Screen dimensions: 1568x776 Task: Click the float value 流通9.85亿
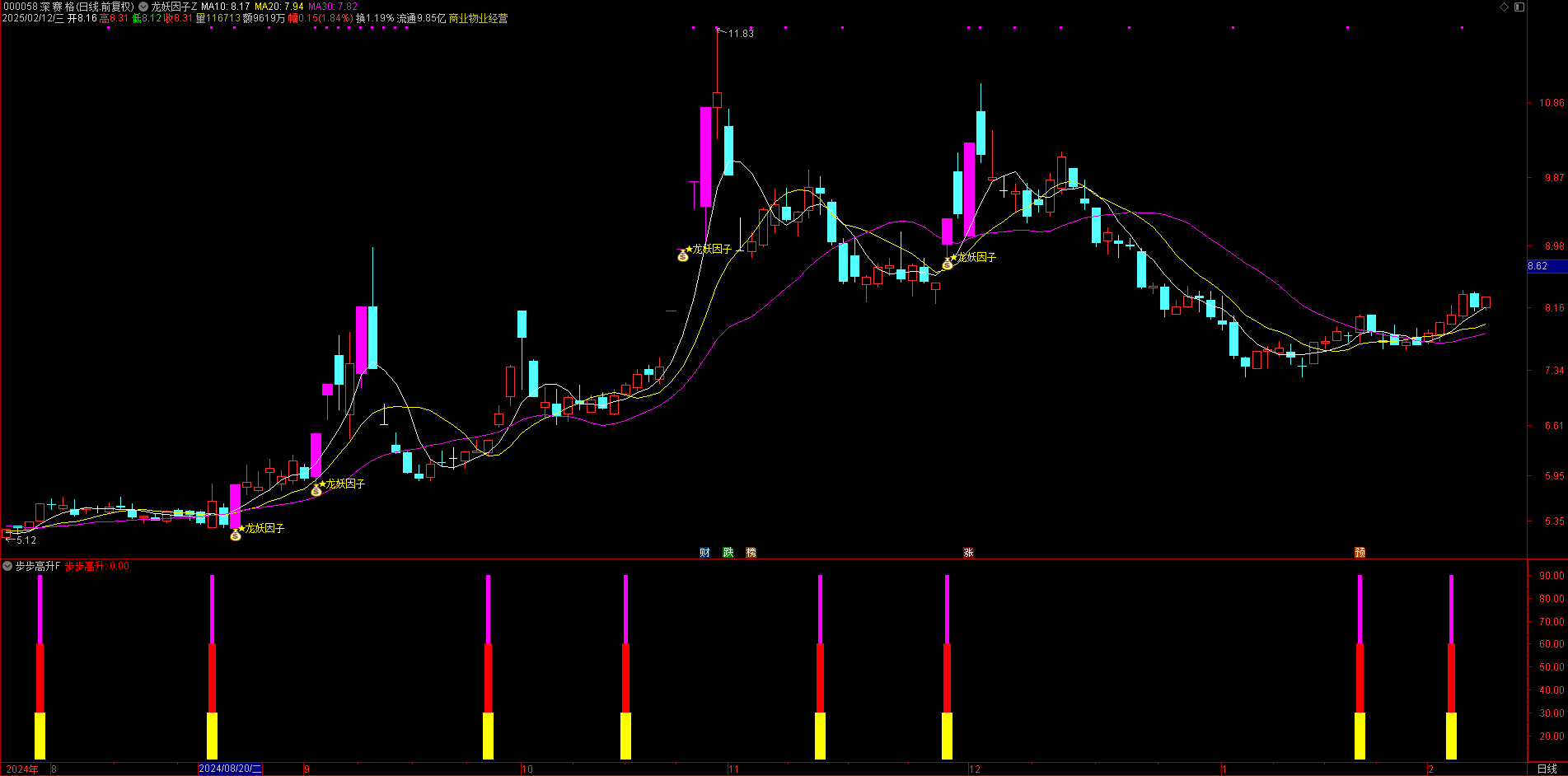421,18
